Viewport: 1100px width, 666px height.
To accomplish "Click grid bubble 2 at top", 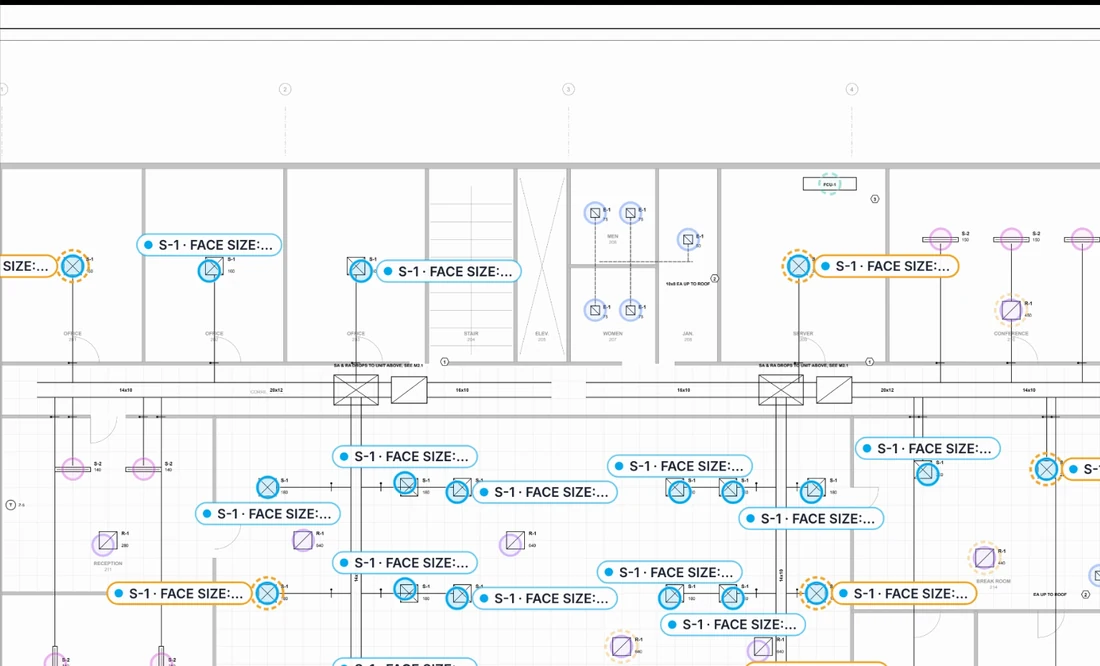I will pos(285,89).
